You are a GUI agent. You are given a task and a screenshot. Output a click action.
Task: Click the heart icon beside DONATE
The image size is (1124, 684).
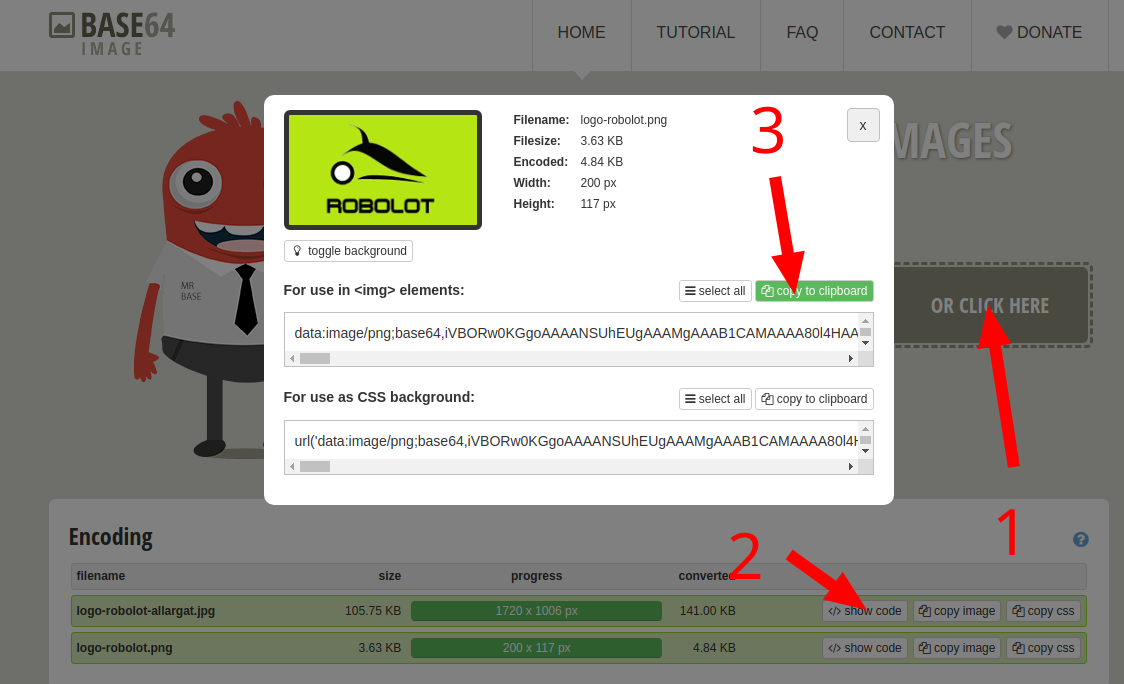click(x=1004, y=32)
